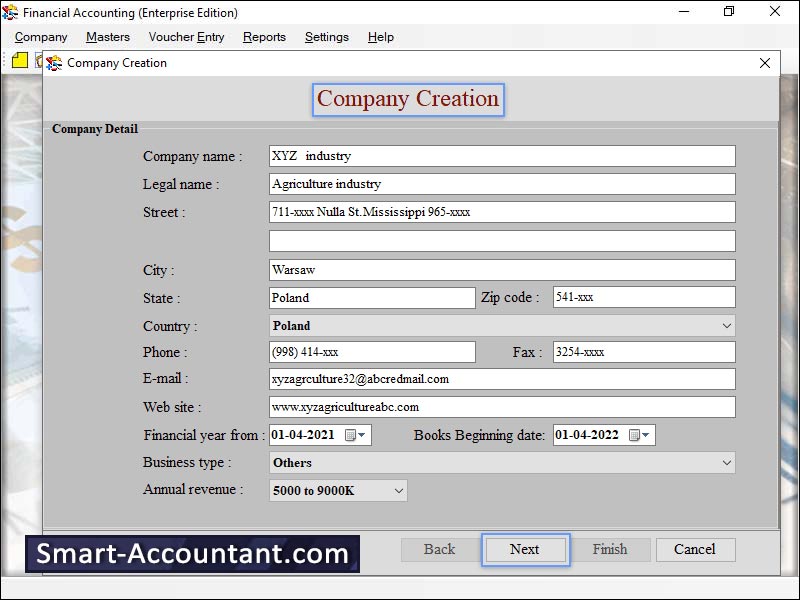The height and width of the screenshot is (600, 800).
Task: Open the Reports menu
Action: click(264, 37)
